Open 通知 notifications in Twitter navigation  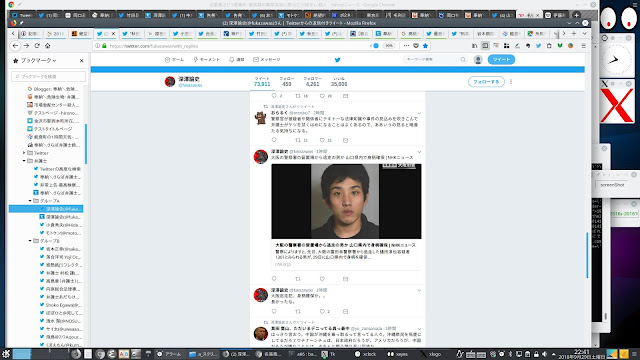point(237,60)
